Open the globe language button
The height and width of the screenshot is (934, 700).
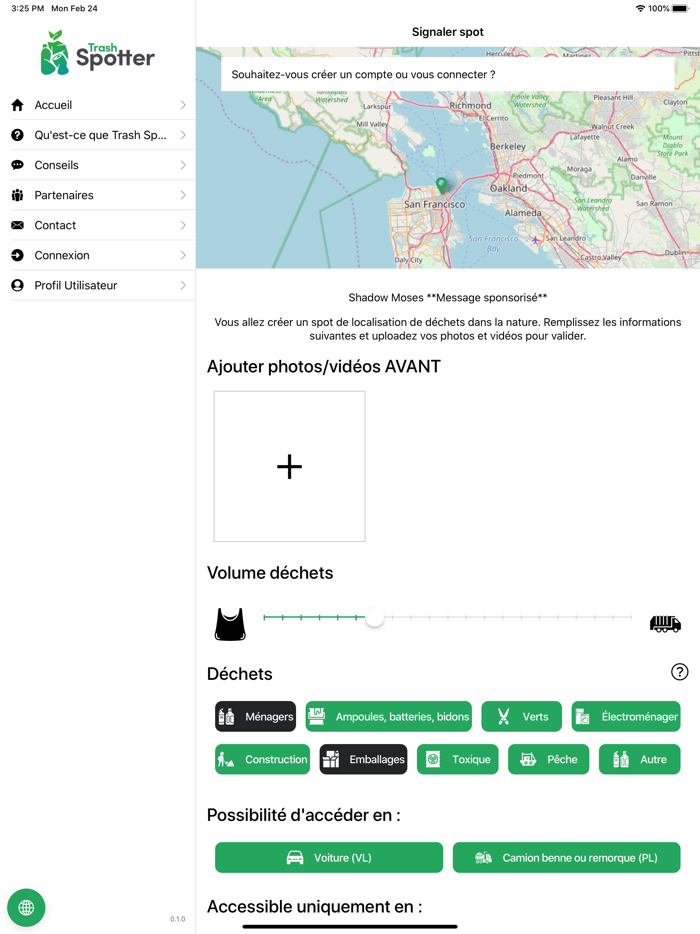[x=26, y=908]
